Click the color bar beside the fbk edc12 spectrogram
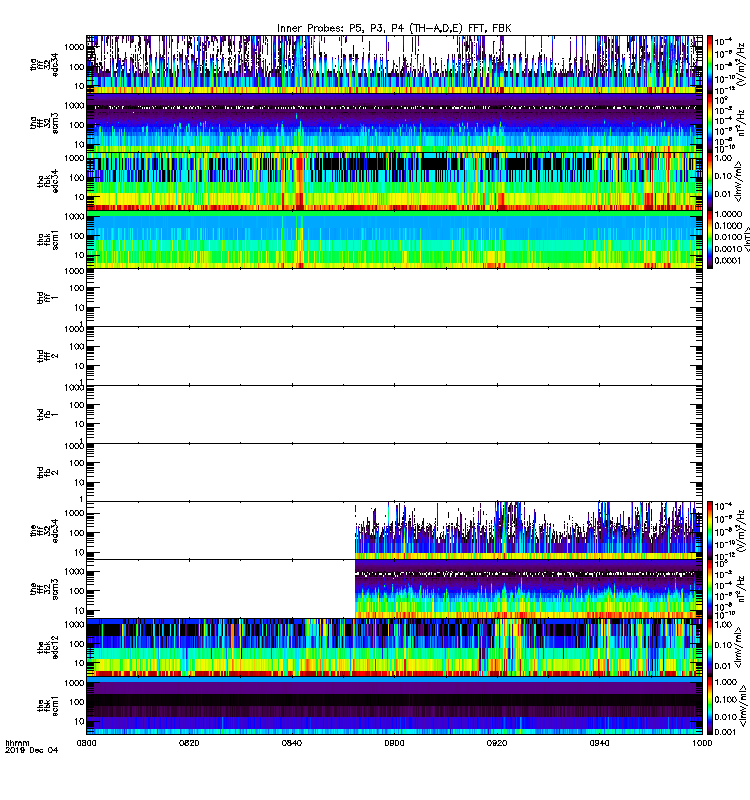Image resolution: width=750 pixels, height=800 pixels. [x=710, y=647]
